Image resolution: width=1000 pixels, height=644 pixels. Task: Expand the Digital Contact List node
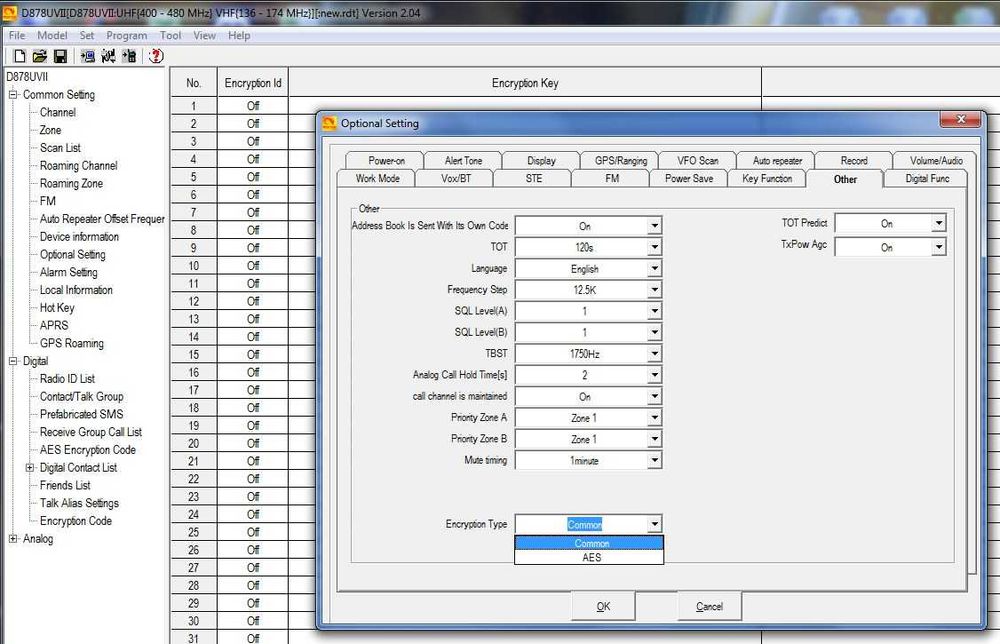(x=30, y=467)
